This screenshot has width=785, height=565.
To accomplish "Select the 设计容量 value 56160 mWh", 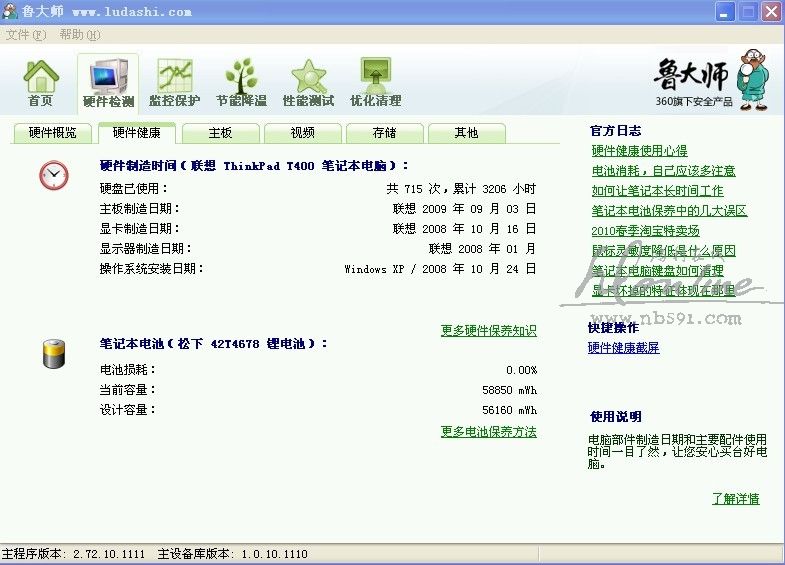I will point(509,410).
